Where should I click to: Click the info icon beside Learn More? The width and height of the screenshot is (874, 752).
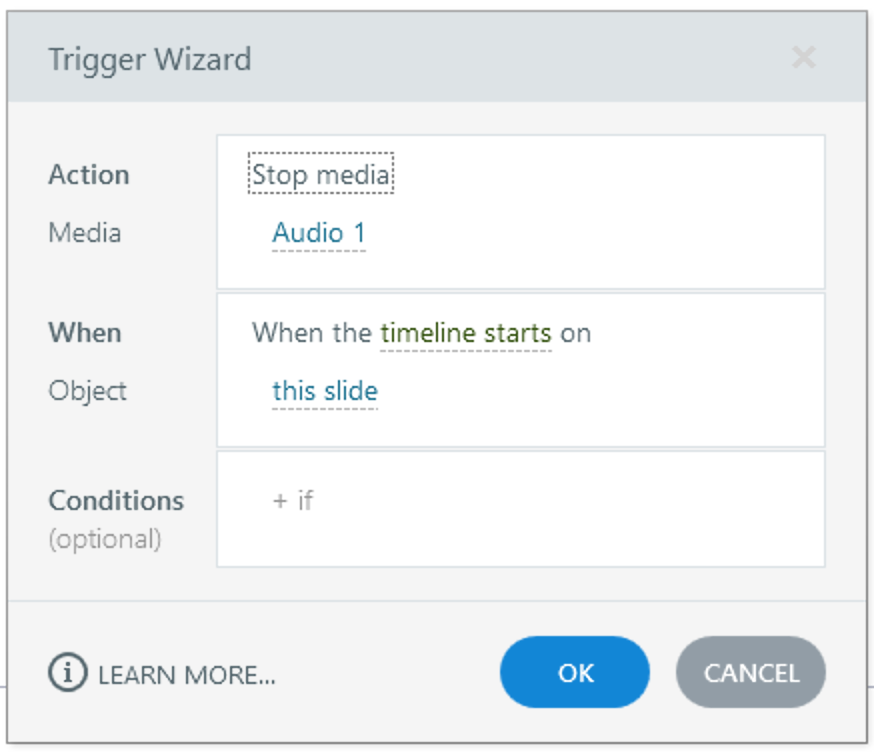coord(68,673)
